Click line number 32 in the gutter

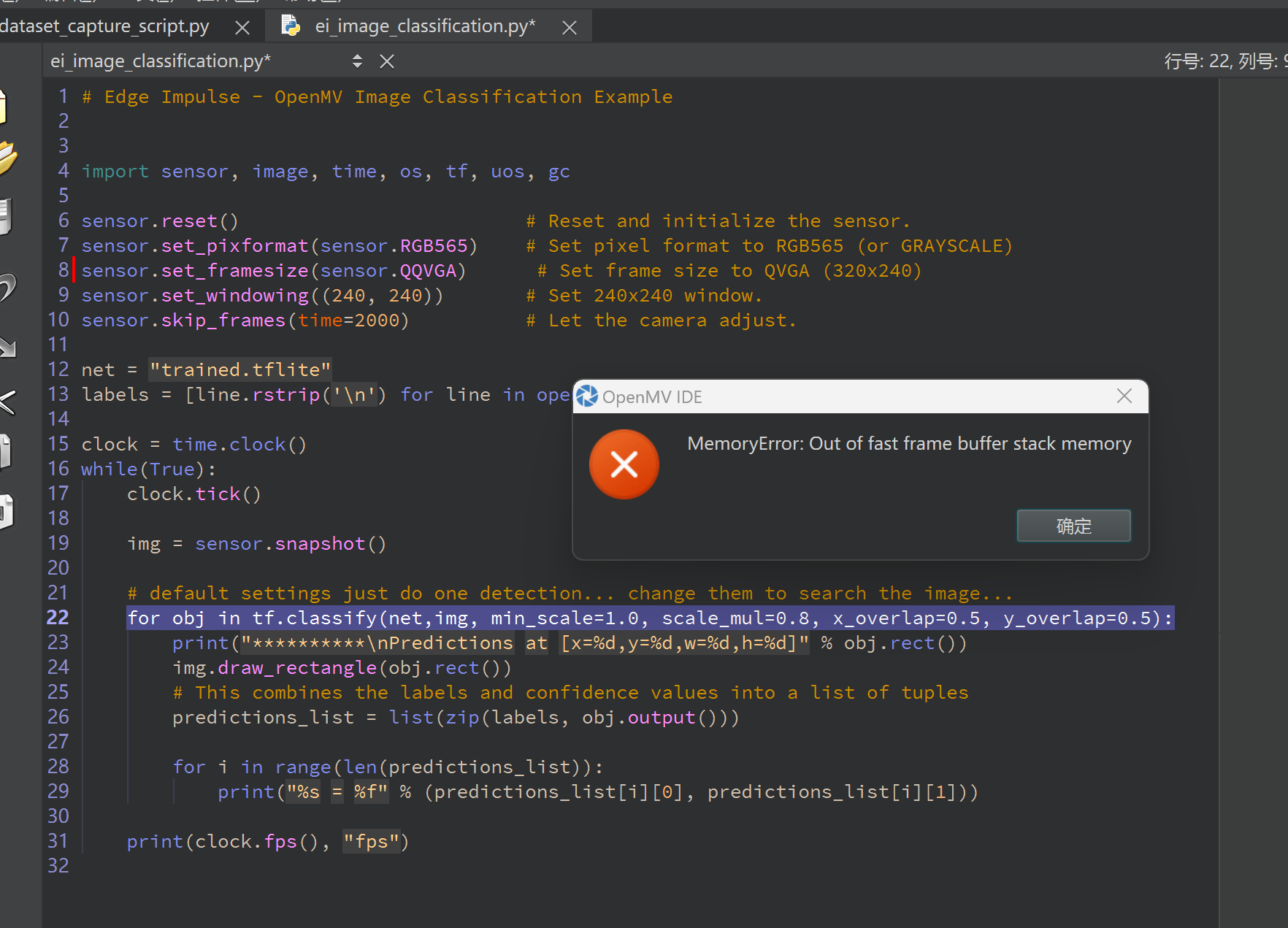click(58, 866)
